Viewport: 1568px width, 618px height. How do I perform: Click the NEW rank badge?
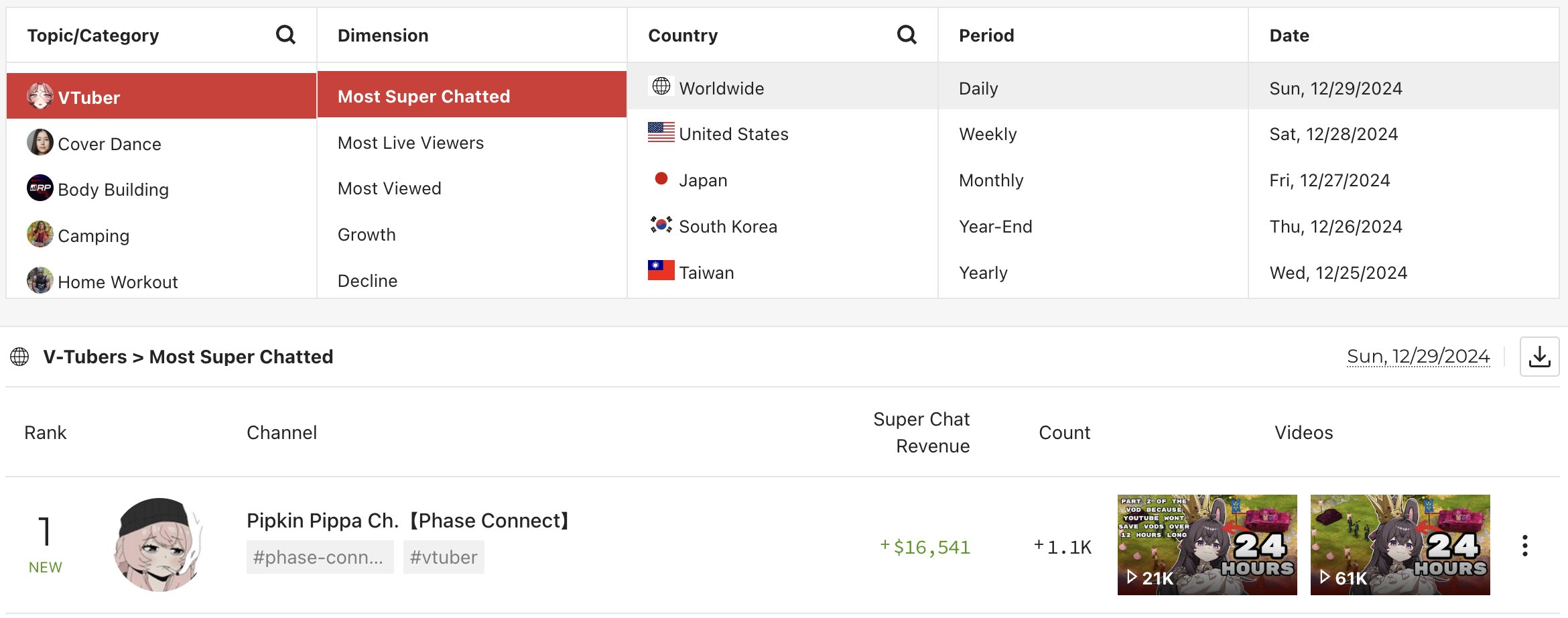pos(46,567)
